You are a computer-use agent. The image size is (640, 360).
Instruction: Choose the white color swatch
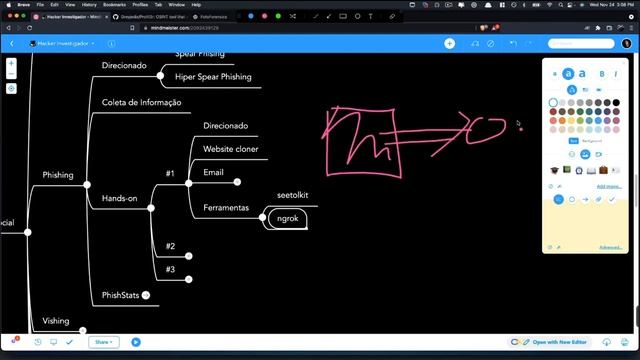[x=553, y=102]
